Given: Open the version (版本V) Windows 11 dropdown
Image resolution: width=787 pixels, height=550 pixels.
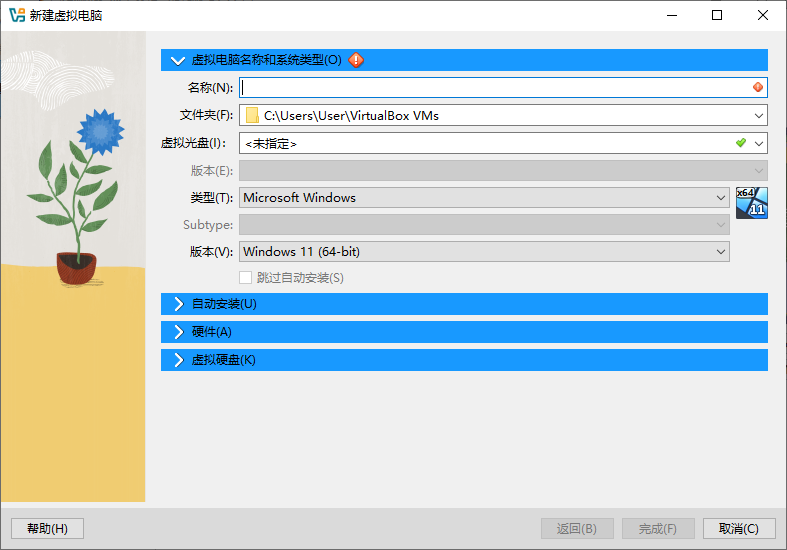Looking at the screenshot, I should tap(484, 251).
